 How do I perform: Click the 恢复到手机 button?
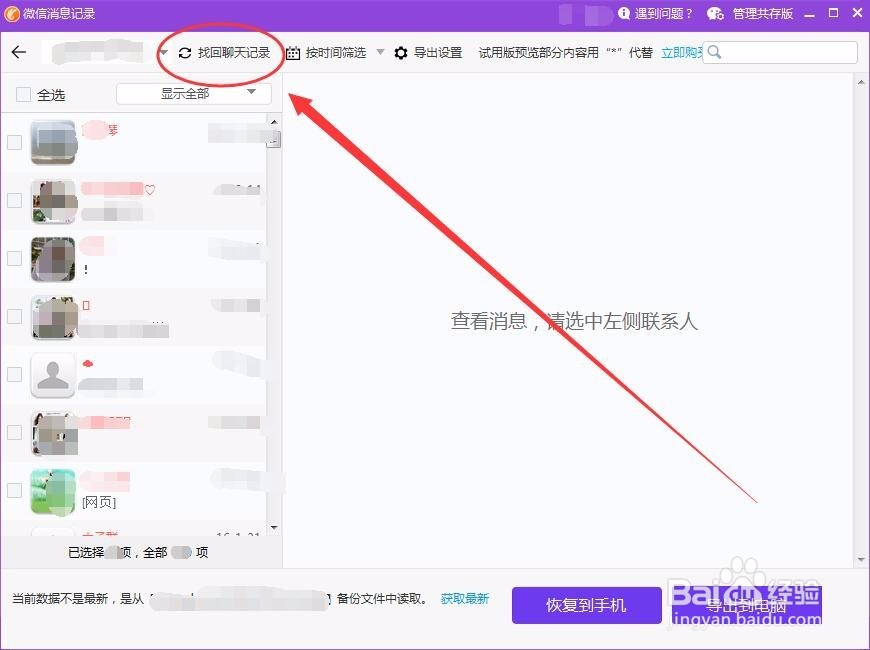click(586, 605)
